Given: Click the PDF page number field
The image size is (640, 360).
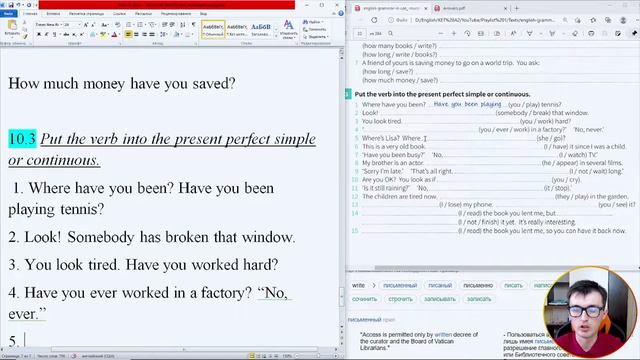Looking at the screenshot, I should [x=360, y=33].
